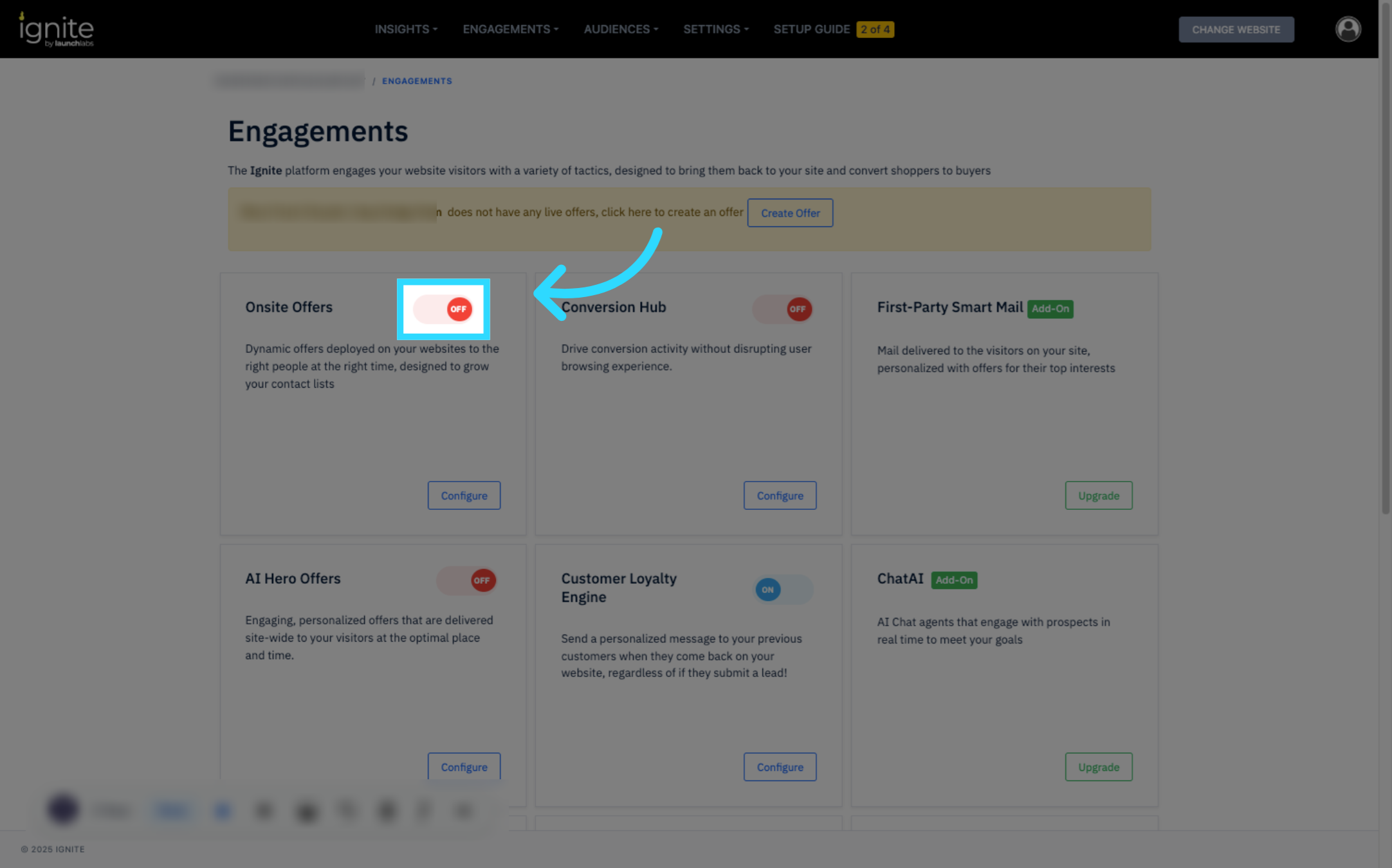Configure the Conversion Hub

click(780, 496)
